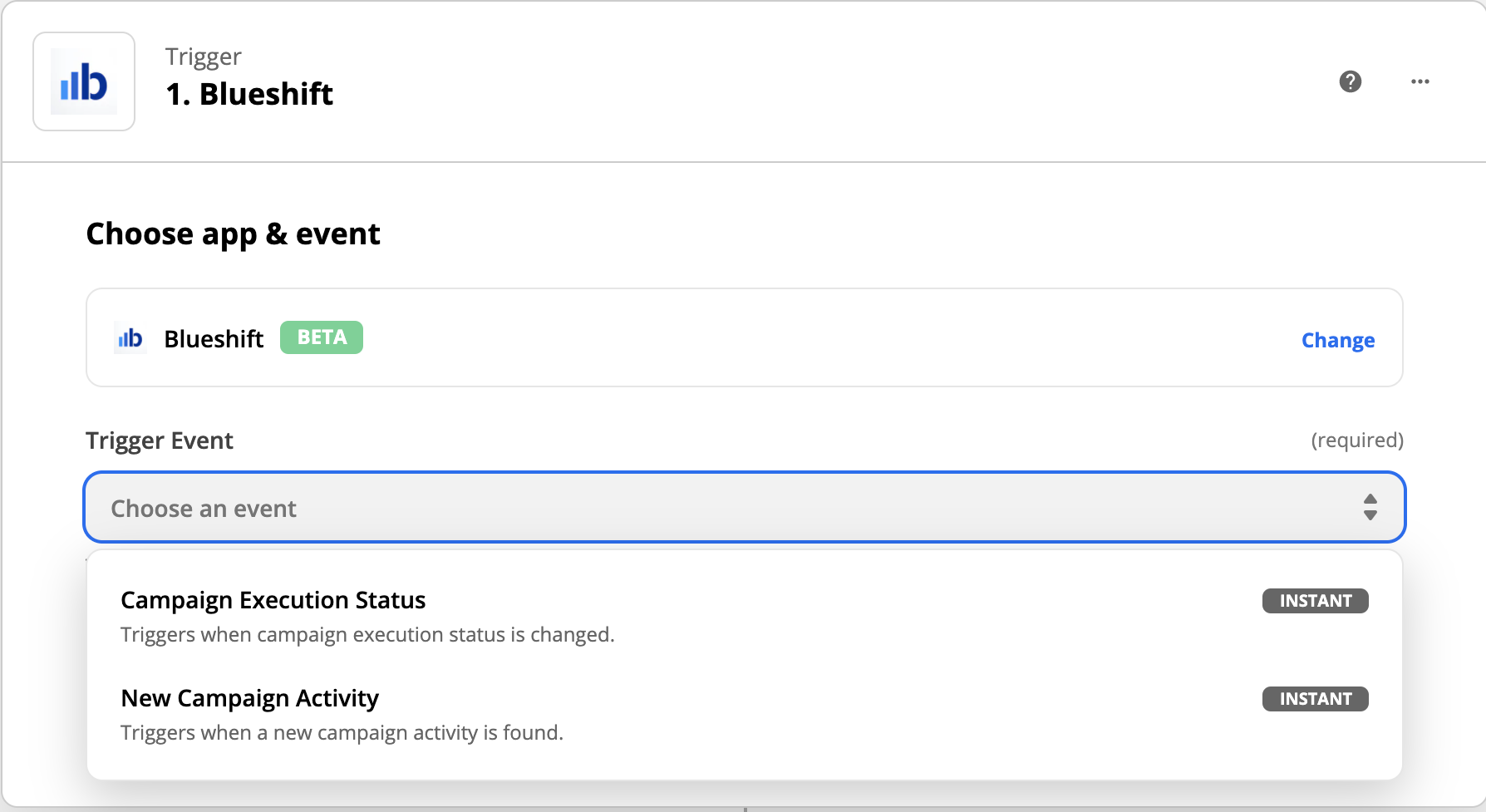Click 'Triggers when campaign execution status is changed.' text
The height and width of the screenshot is (812, 1486).
pyautogui.click(x=367, y=635)
